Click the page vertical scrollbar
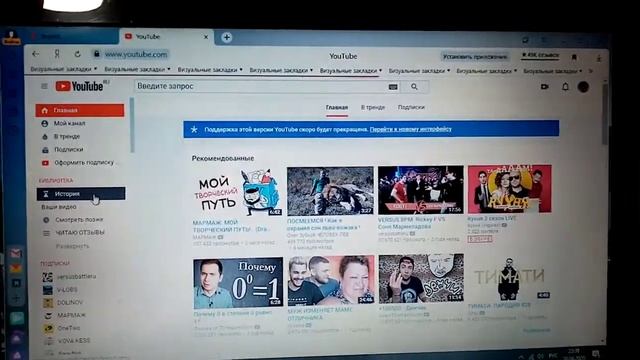 point(604,114)
